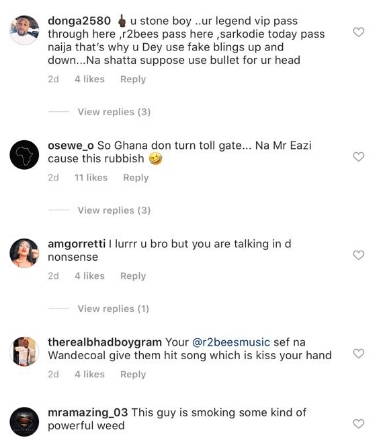View amgorretti's profile avatar
The image size is (383, 439).
[x=24, y=253]
